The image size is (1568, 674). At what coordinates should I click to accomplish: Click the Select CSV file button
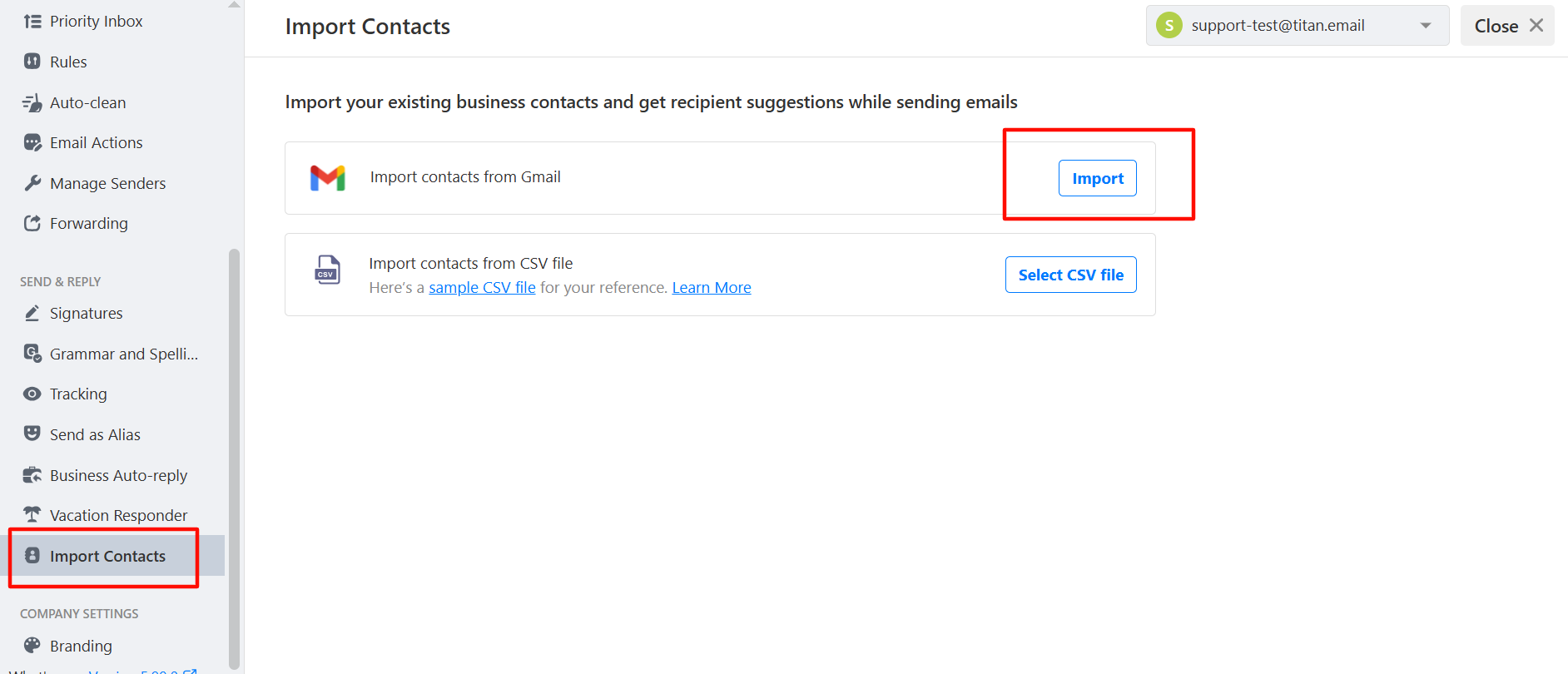pos(1071,275)
